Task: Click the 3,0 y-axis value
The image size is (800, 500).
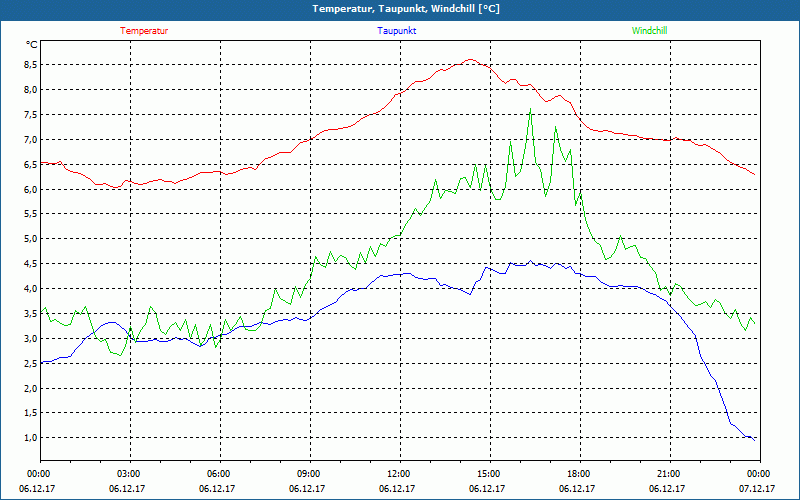Action: [x=31, y=339]
